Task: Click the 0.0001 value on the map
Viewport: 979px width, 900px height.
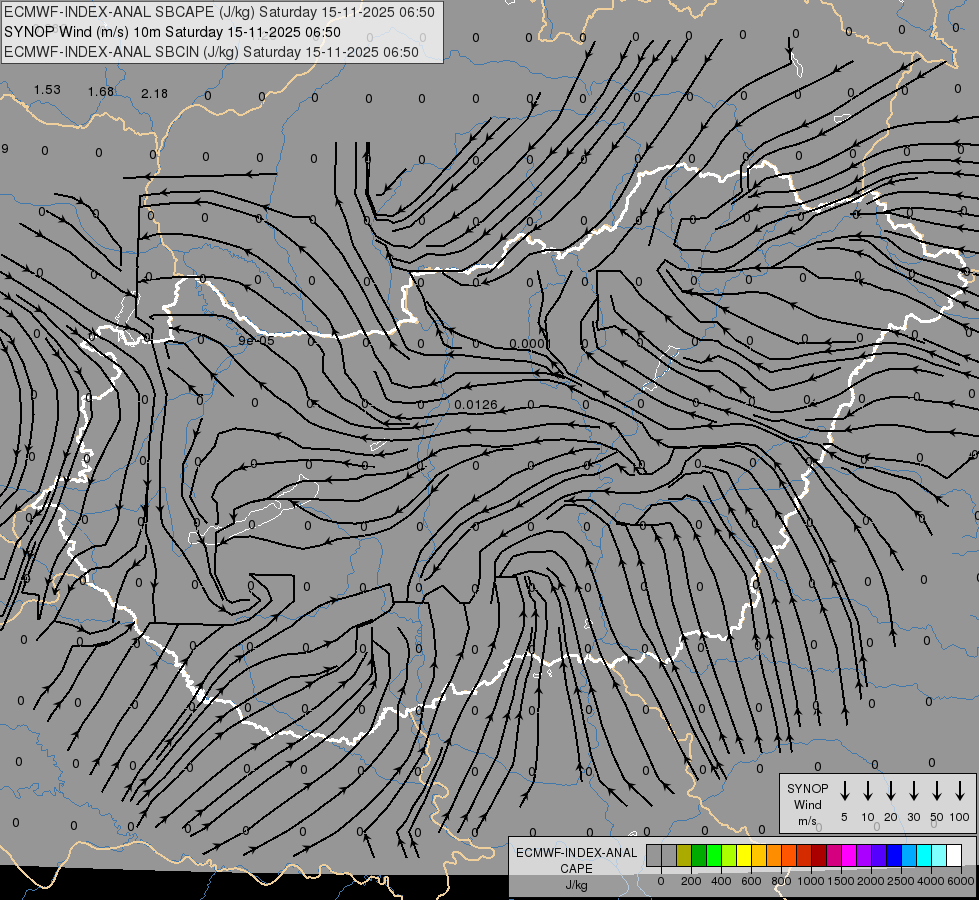Action: tap(530, 344)
